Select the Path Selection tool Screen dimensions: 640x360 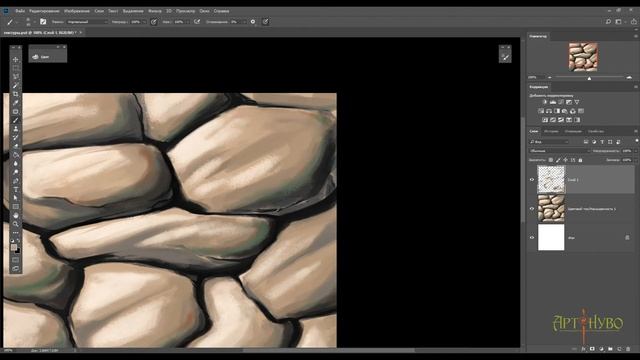click(x=16, y=198)
